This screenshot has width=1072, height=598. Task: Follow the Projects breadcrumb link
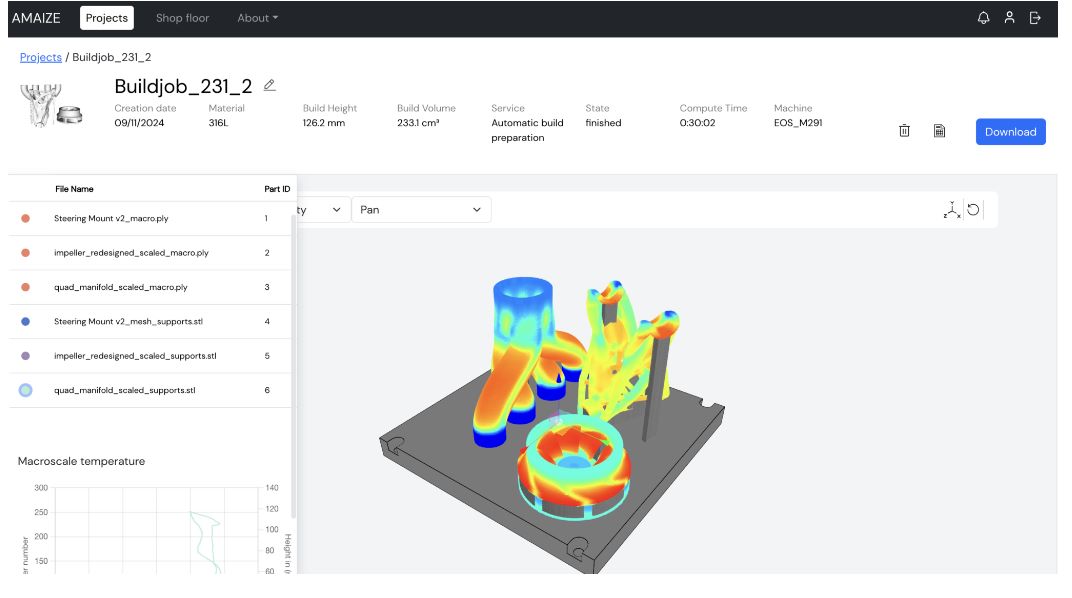point(40,58)
